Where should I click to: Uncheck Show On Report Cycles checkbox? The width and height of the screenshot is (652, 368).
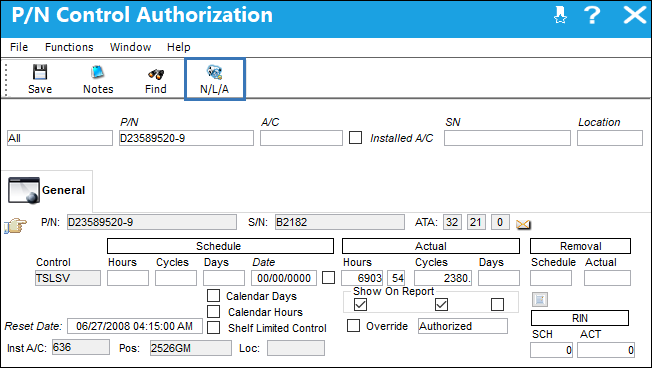tap(441, 304)
